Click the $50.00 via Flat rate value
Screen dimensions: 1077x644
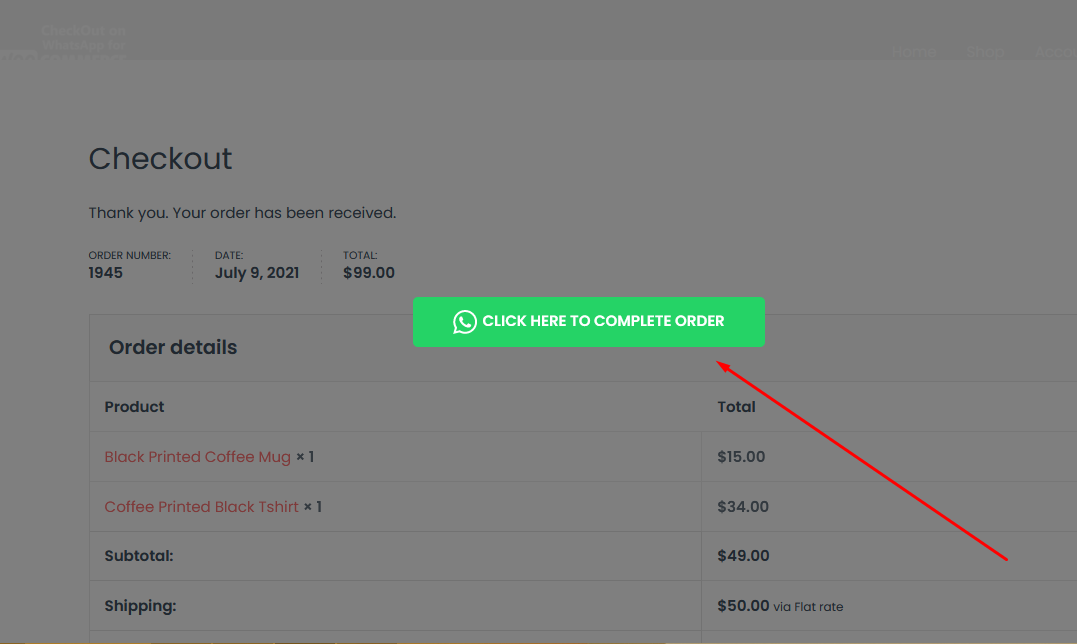point(780,606)
